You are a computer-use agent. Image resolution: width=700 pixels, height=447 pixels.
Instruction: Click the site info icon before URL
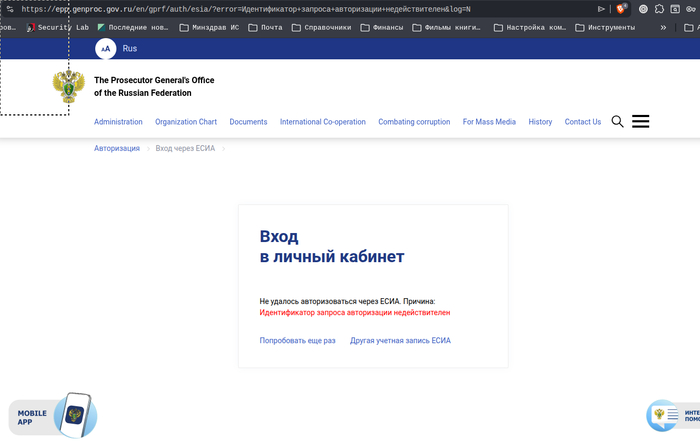[9, 9]
